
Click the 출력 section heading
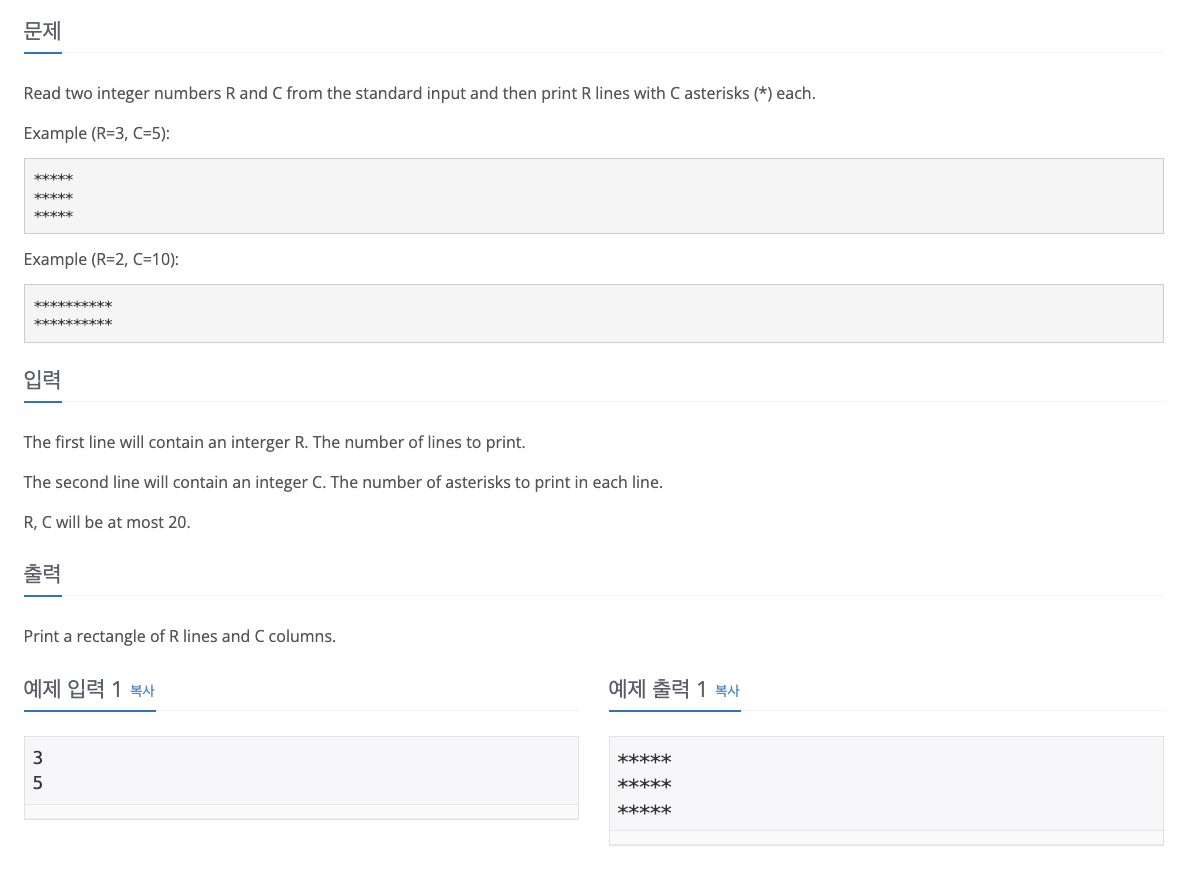[x=43, y=573]
